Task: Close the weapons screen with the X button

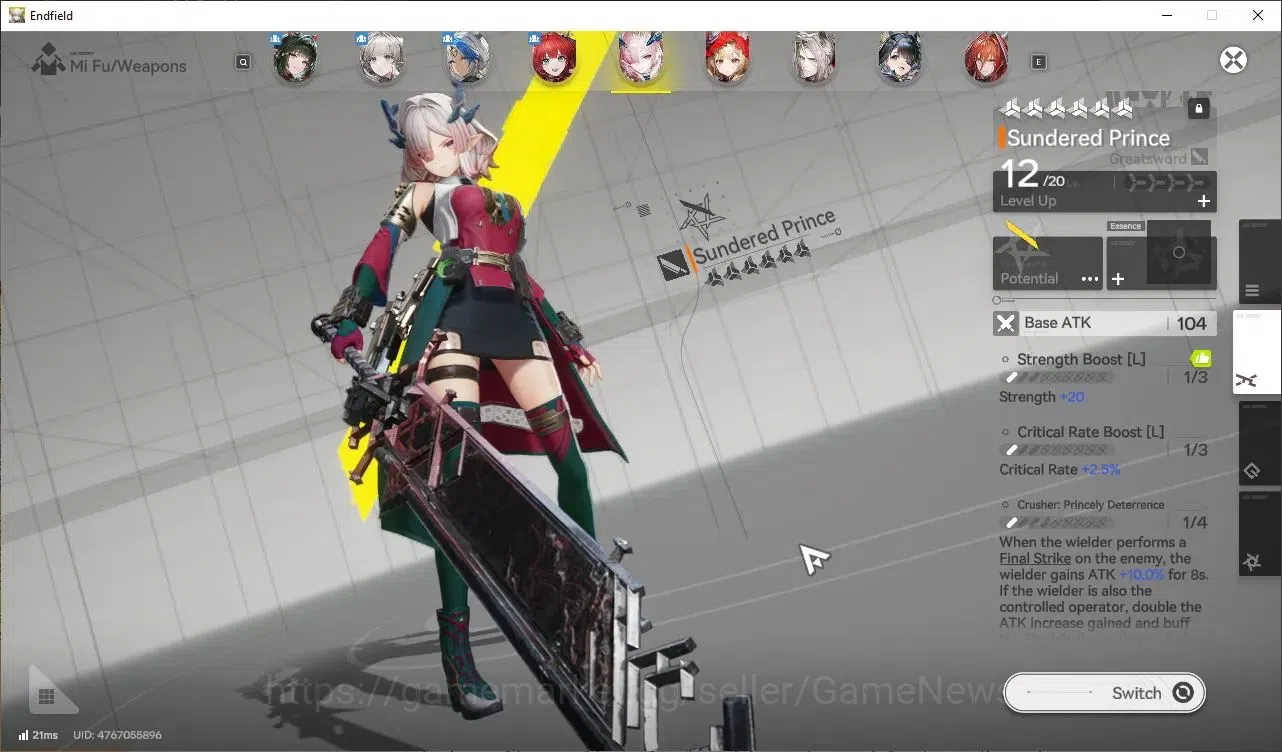Action: [x=1234, y=60]
